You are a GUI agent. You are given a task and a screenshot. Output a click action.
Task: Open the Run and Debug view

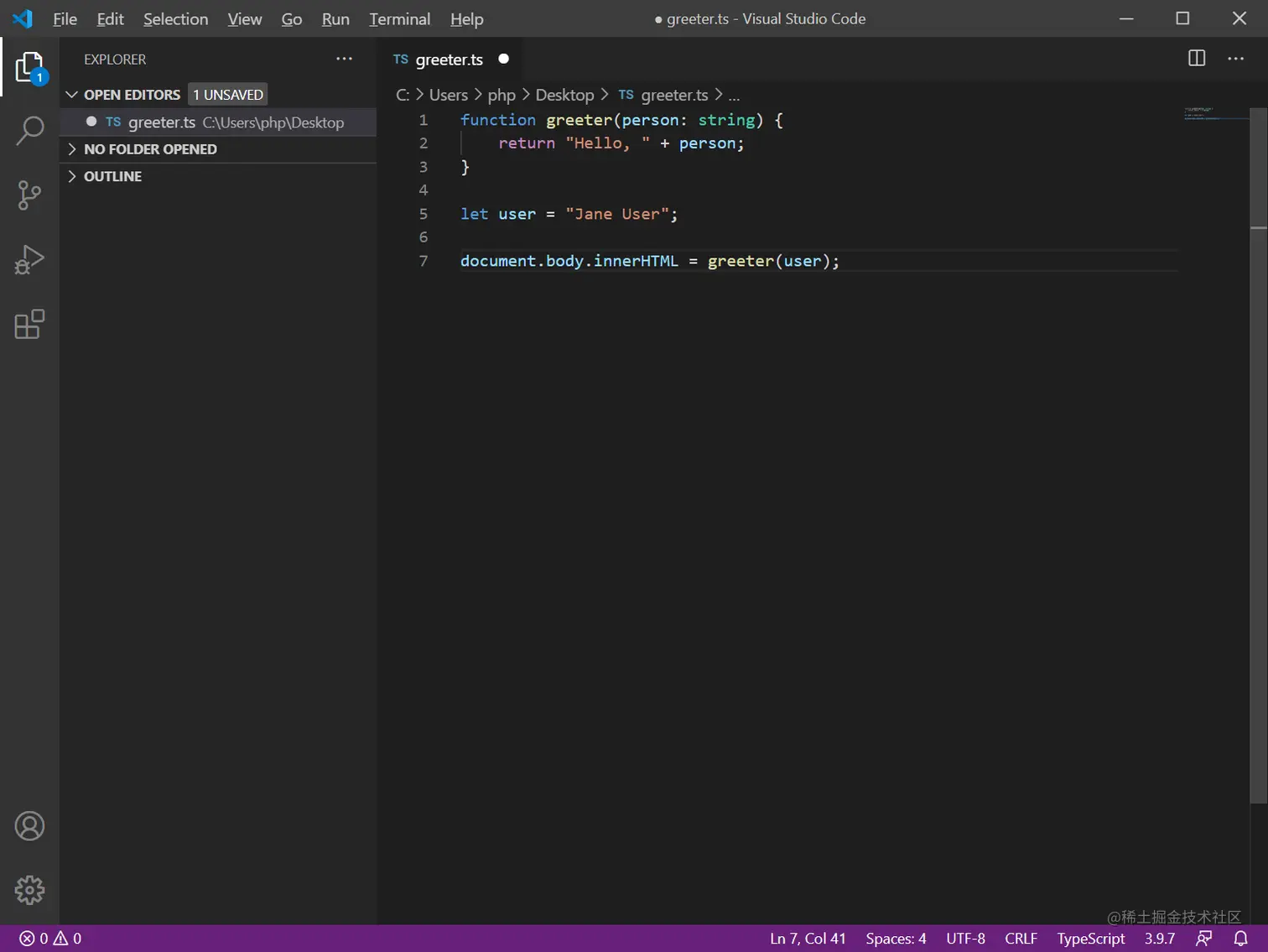pos(29,260)
